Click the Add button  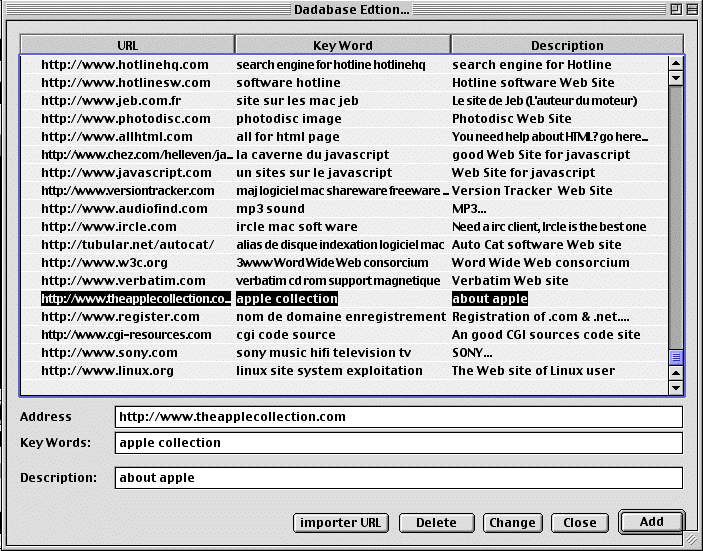[651, 522]
